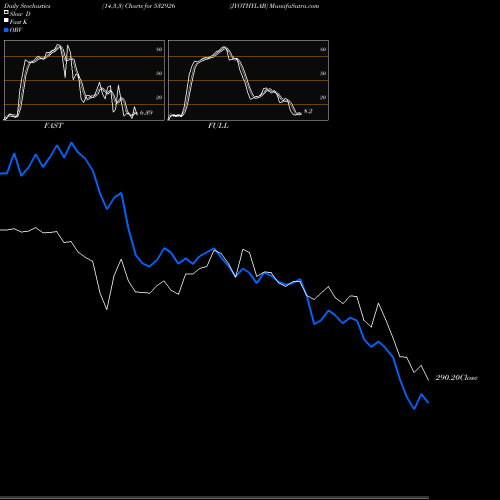The image size is (500, 500).
Task: Click the 'Fast K' legend label
Action: pyautogui.click(x=19, y=22)
